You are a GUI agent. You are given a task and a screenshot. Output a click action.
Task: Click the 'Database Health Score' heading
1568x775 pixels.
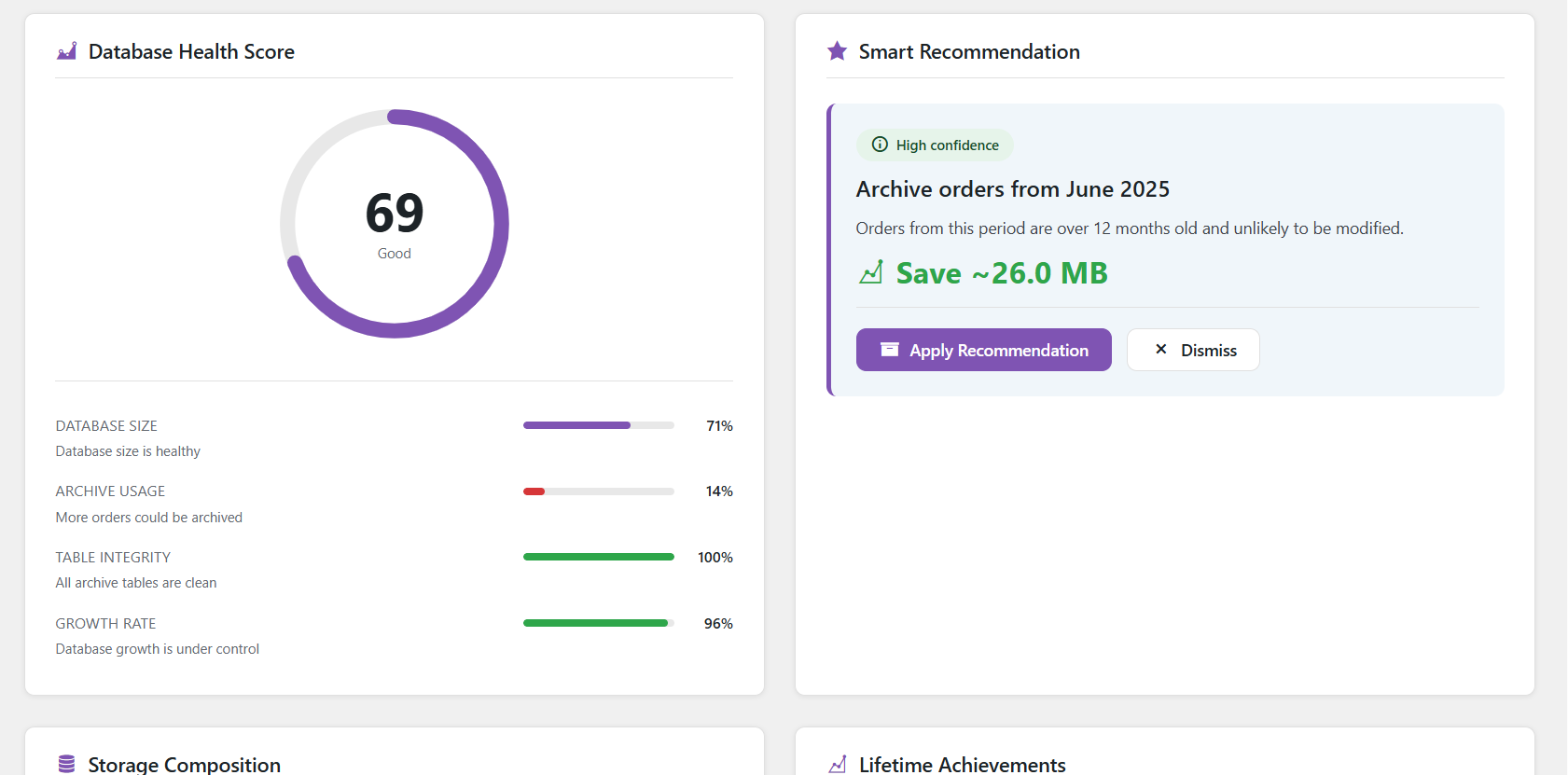pyautogui.click(x=191, y=51)
